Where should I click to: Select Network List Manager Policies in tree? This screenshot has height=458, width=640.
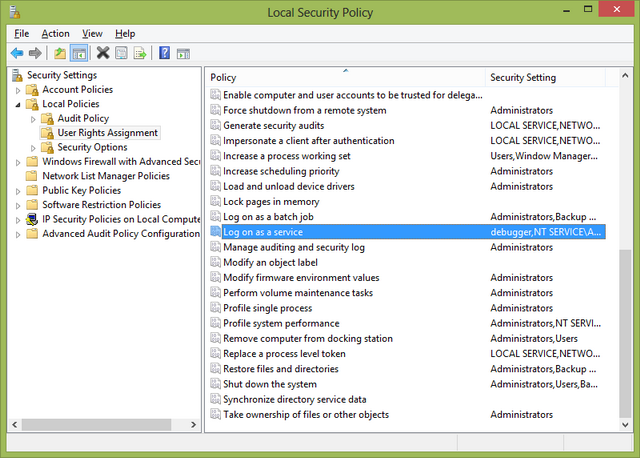coord(106,176)
